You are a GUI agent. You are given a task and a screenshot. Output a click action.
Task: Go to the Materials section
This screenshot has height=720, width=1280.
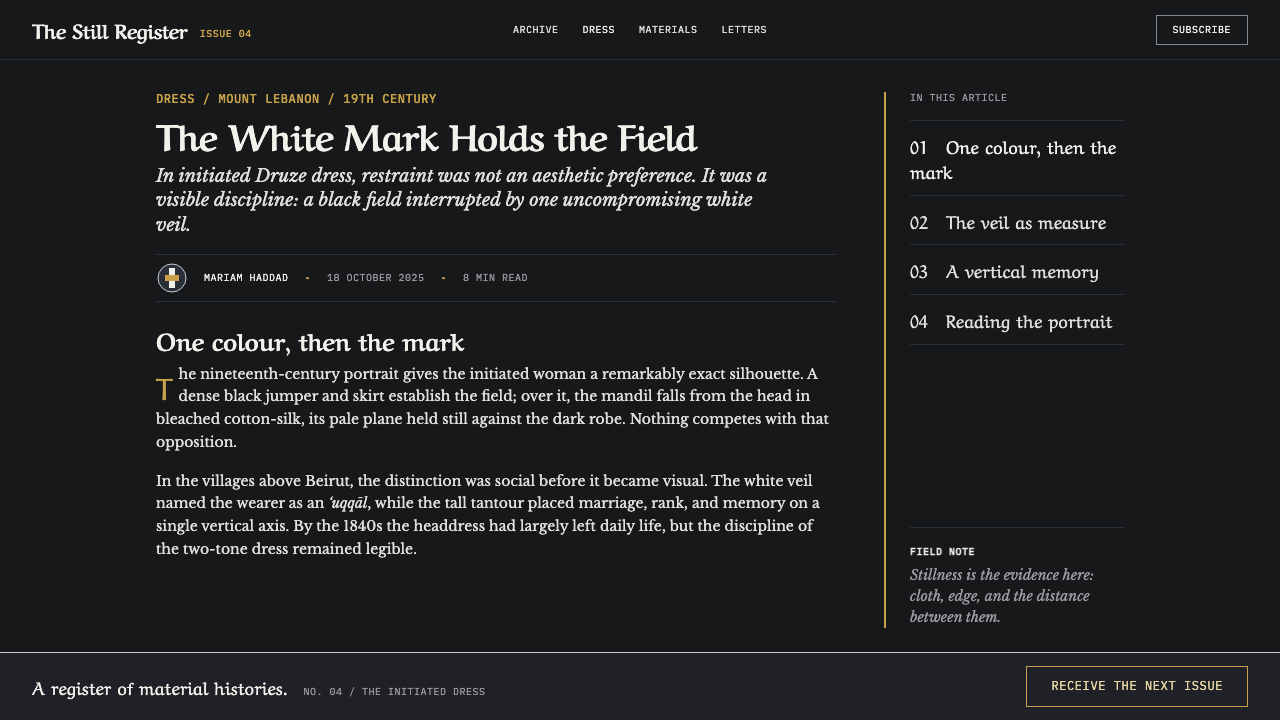[668, 30]
